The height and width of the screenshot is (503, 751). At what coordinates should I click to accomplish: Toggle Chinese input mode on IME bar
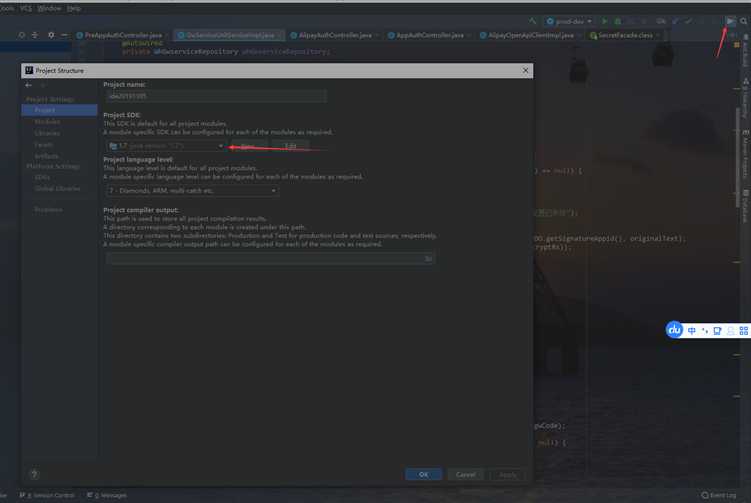point(692,331)
